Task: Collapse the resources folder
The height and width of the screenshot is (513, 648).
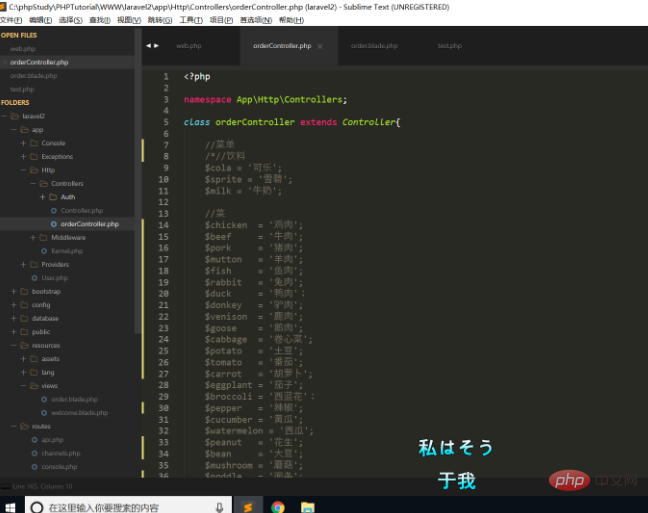Action: 14,346
